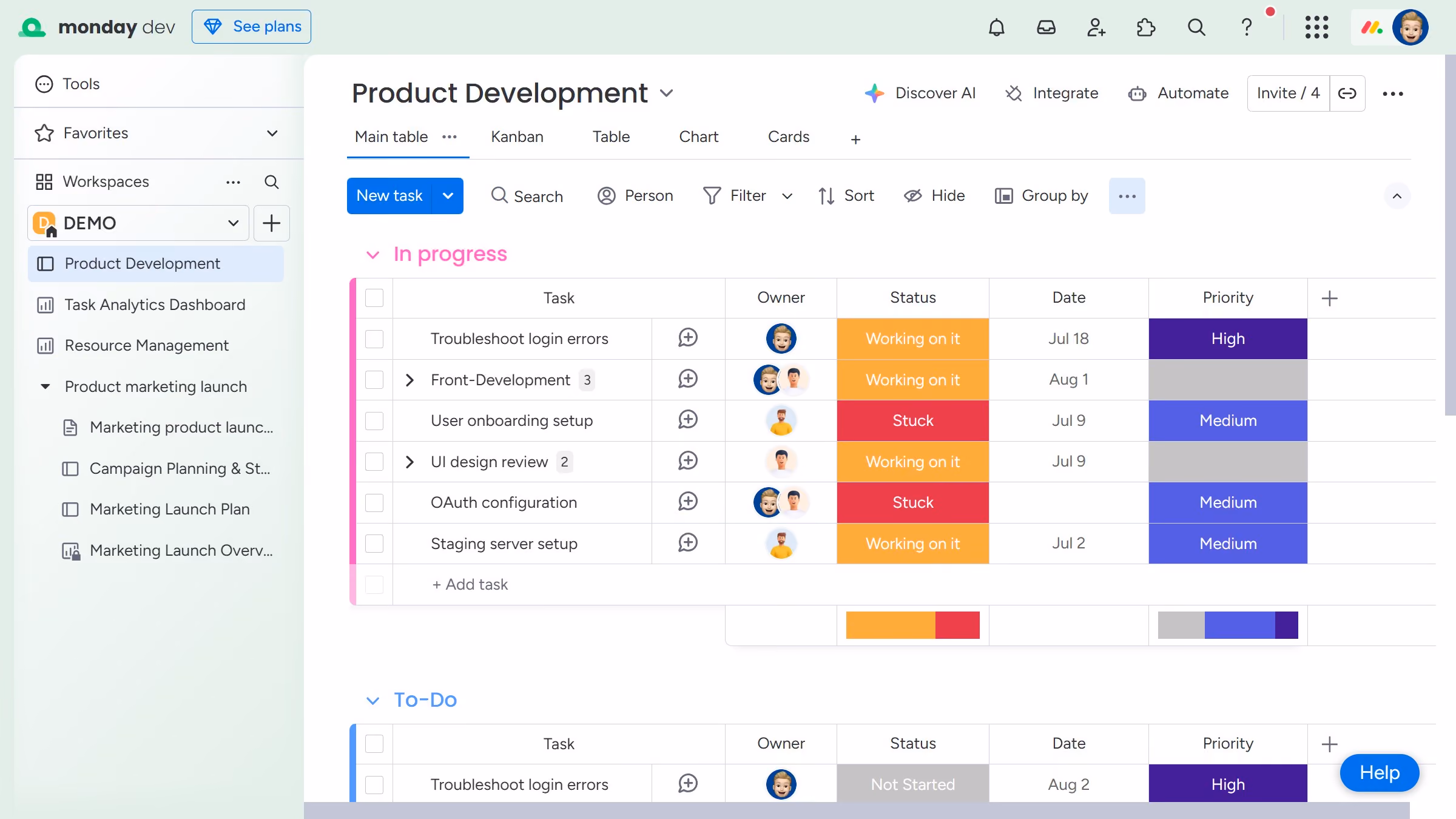Open conversation for Staging server setup

tap(688, 543)
